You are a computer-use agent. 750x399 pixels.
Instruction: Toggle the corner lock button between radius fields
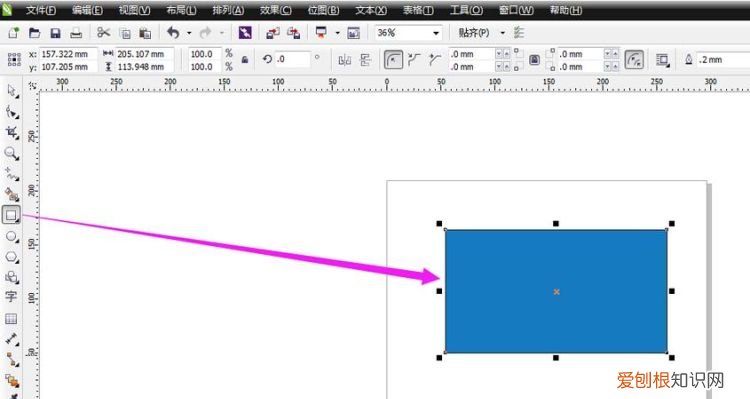[x=534, y=60]
